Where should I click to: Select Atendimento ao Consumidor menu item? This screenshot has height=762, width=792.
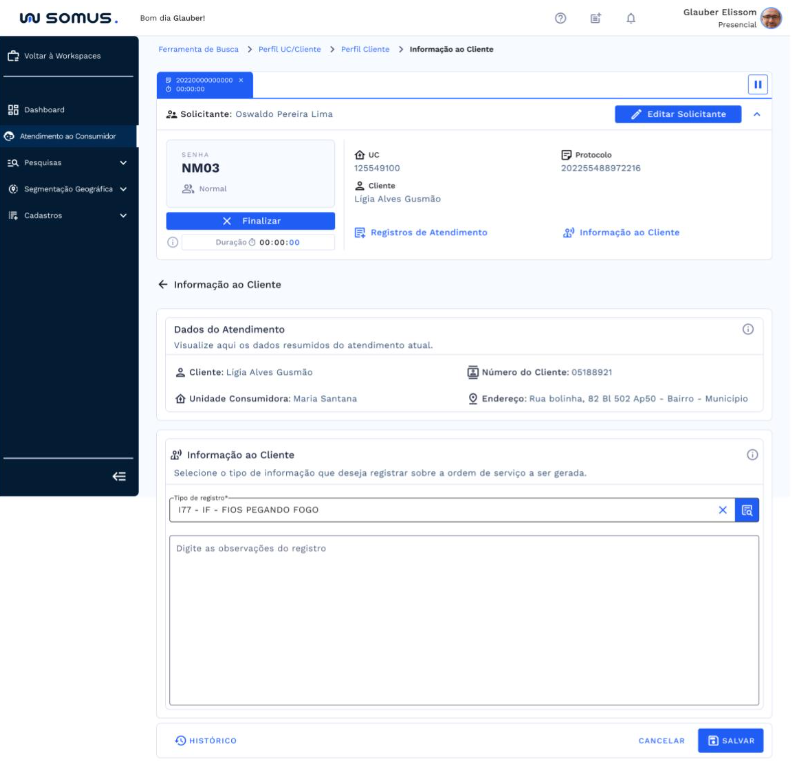click(x=67, y=136)
